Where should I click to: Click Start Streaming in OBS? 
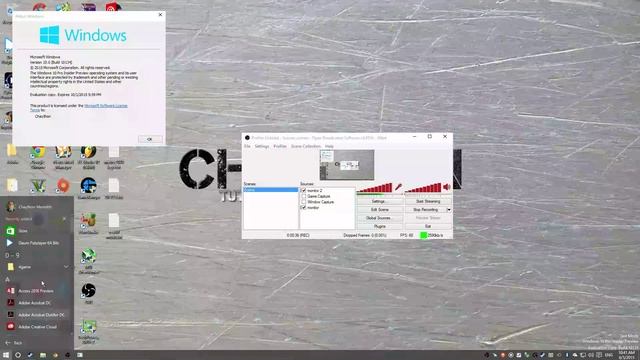428,202
